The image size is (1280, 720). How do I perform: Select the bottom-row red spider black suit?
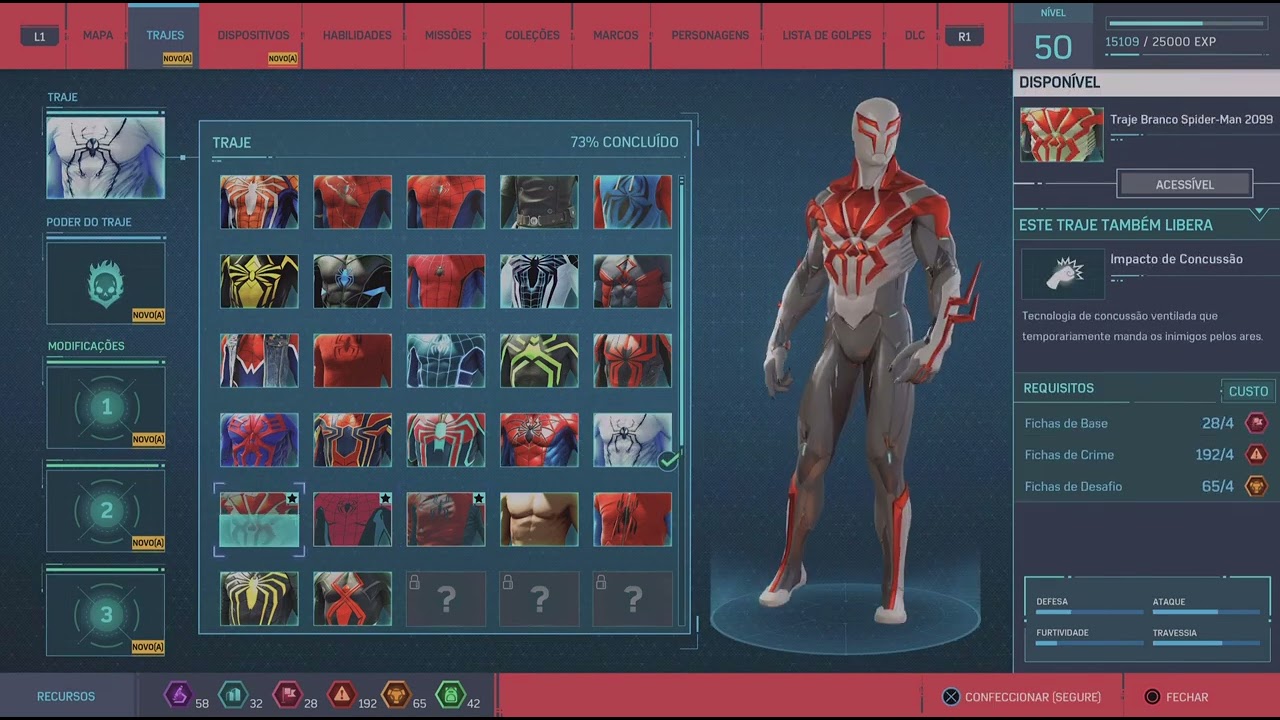[352, 598]
